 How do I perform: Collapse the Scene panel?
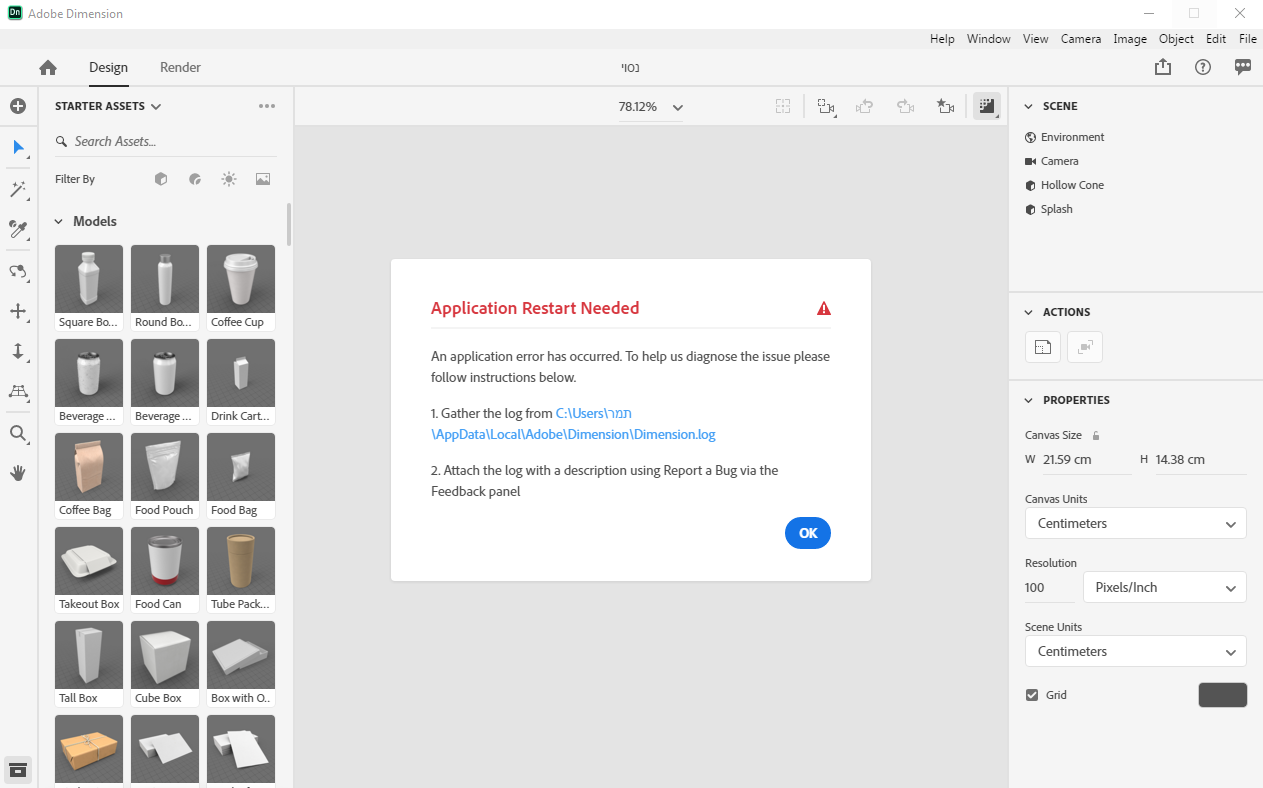(x=1028, y=106)
